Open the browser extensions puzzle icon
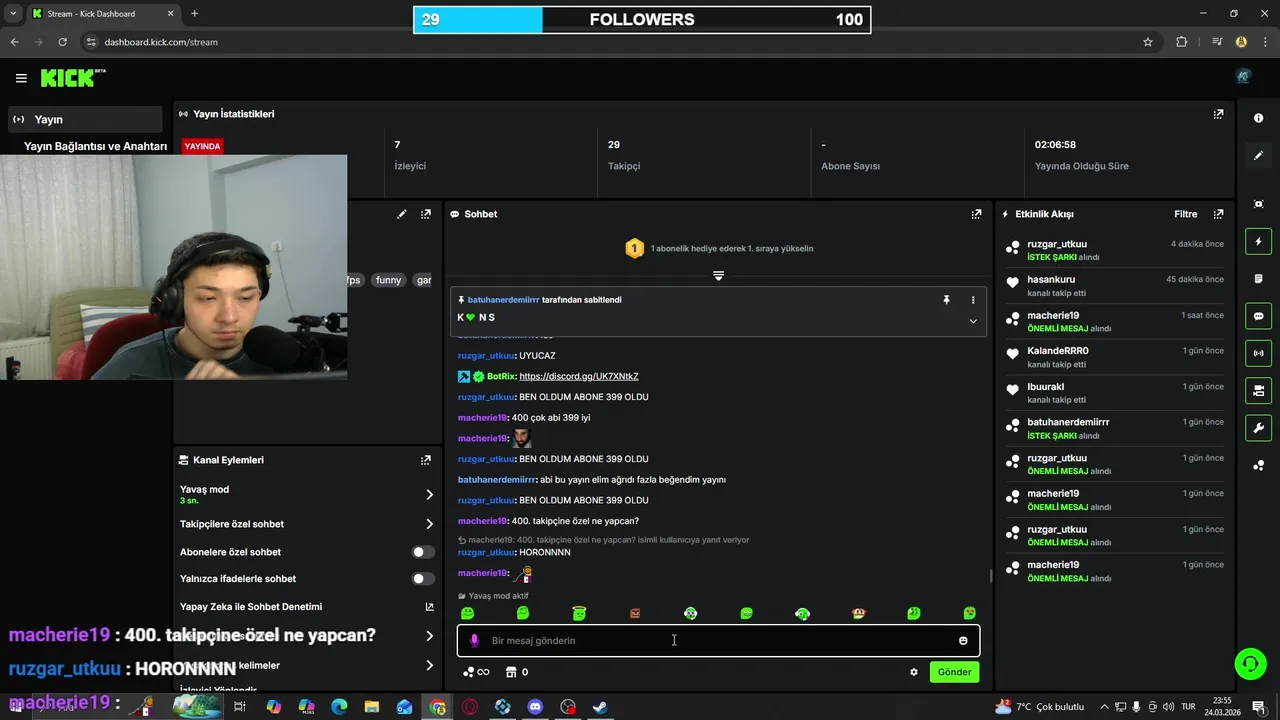 tap(1182, 42)
